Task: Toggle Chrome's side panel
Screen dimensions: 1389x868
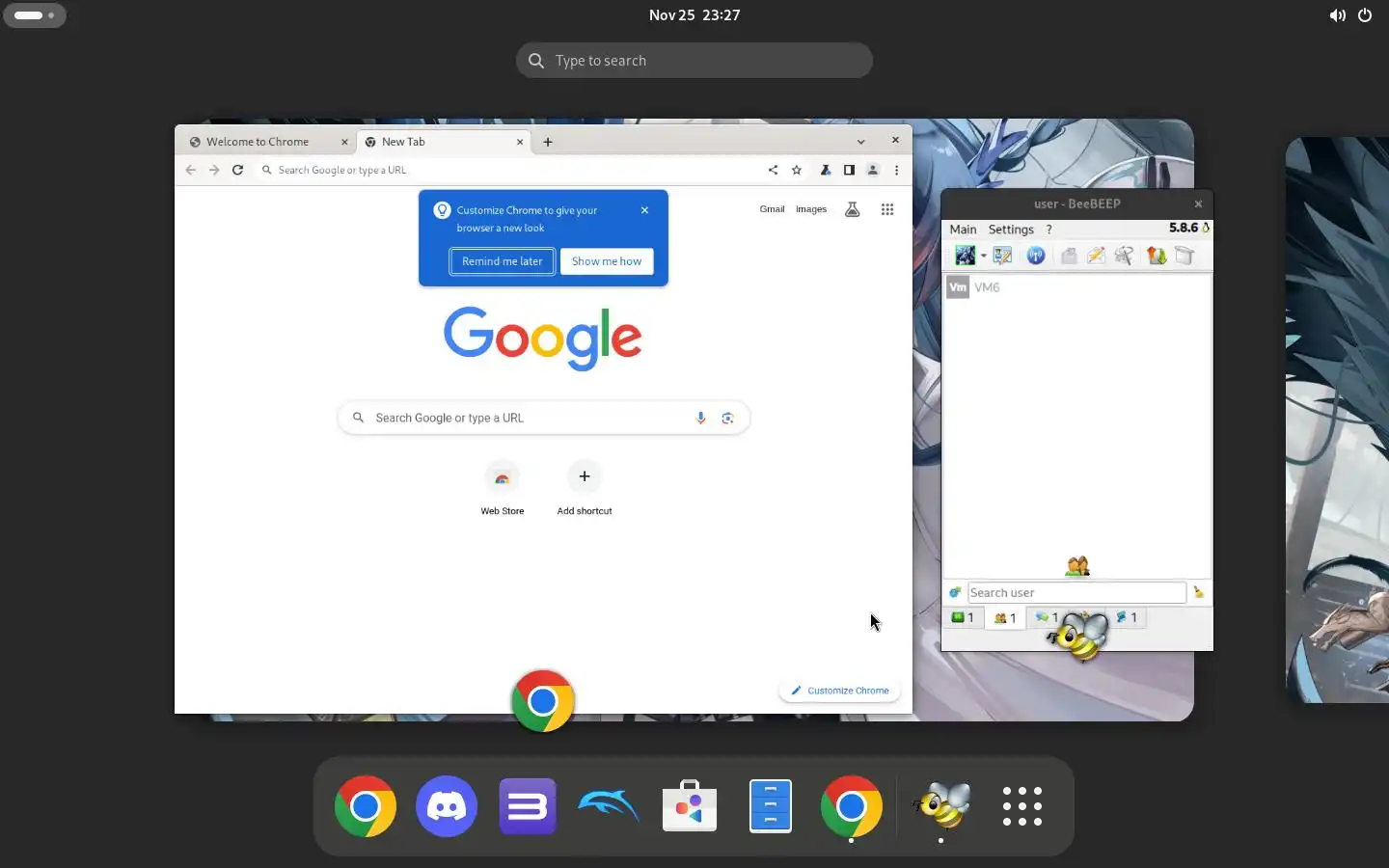Action: (849, 170)
